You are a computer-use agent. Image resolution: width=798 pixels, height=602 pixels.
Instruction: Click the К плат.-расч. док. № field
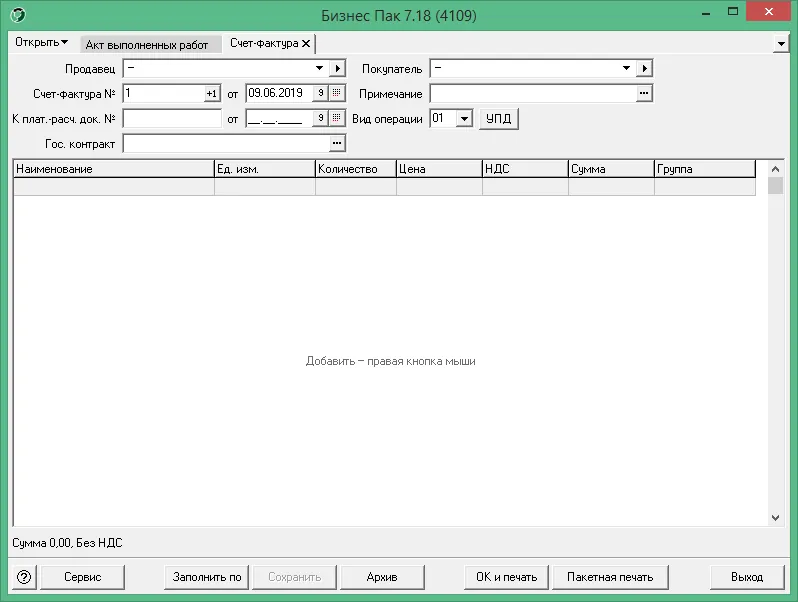coord(172,119)
